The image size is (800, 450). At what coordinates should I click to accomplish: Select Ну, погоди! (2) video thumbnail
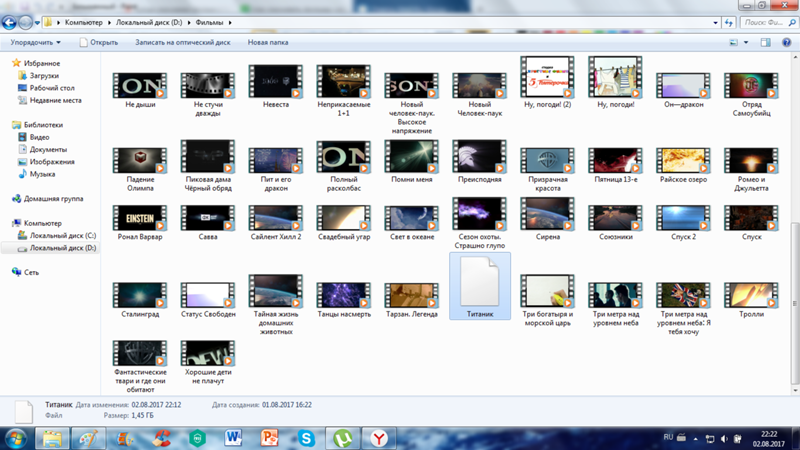coord(547,77)
